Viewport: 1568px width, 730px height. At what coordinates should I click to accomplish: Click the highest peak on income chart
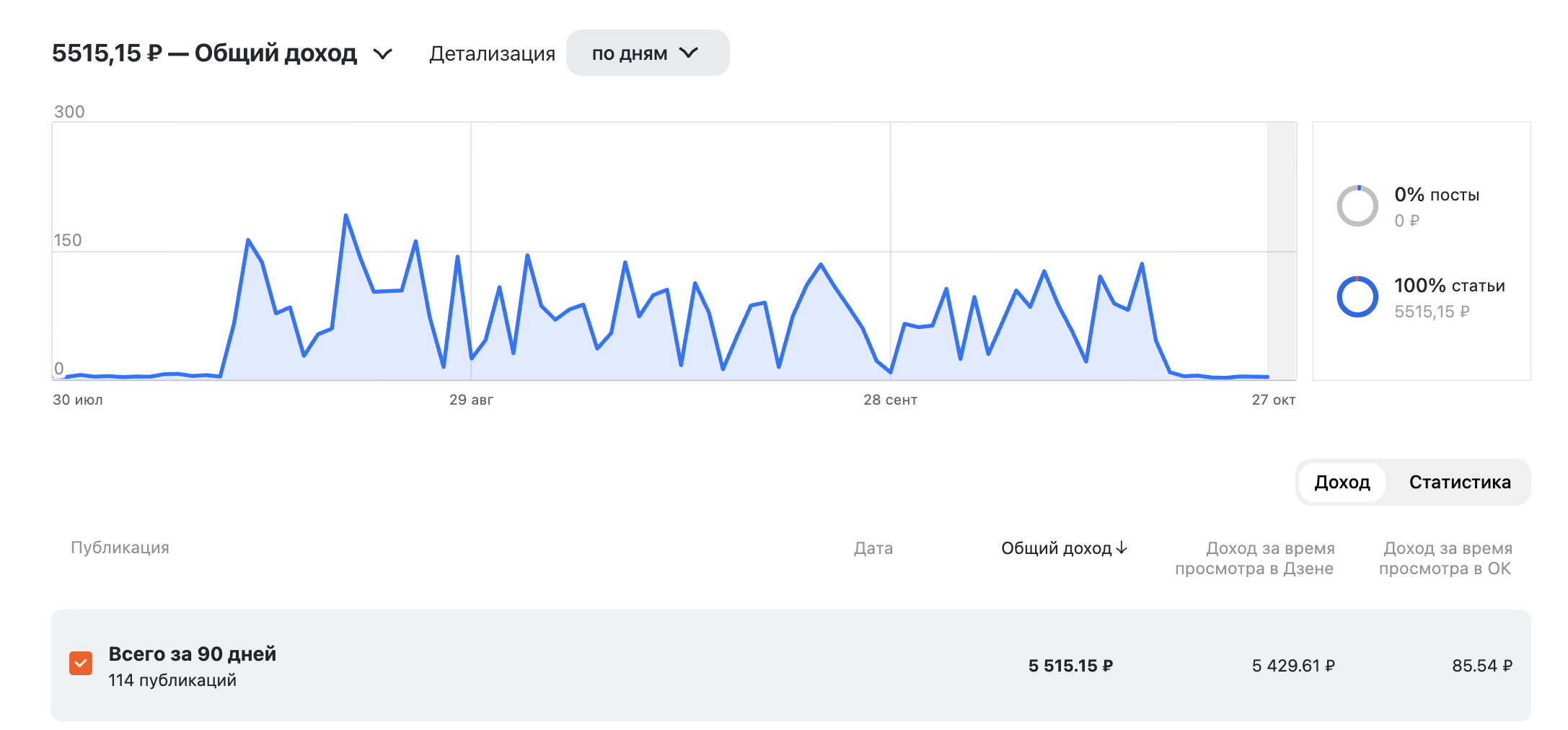[x=346, y=216]
